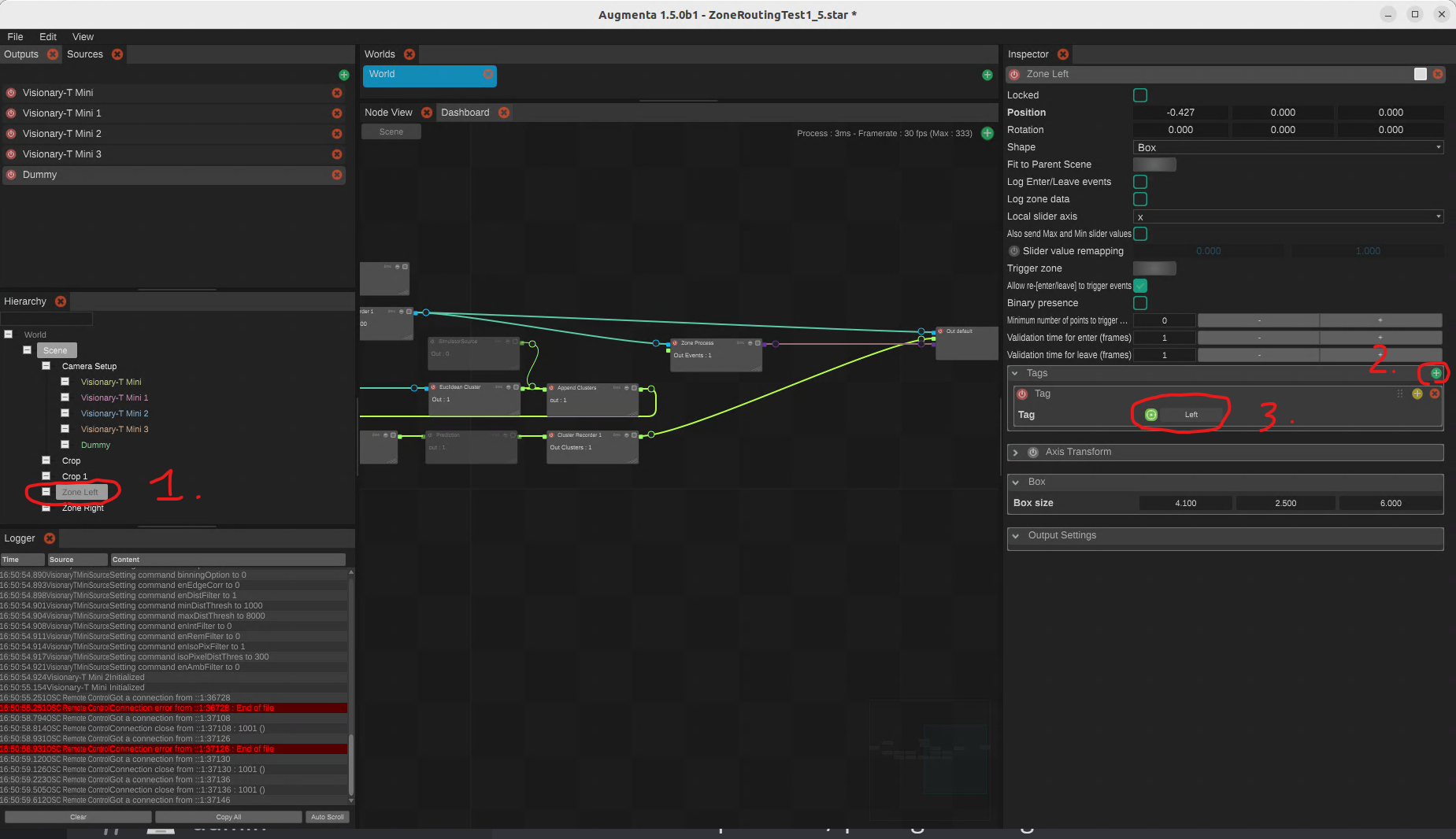Screen dimensions: 1456x839
Task: Switch to the Sources tab
Action: (85, 54)
